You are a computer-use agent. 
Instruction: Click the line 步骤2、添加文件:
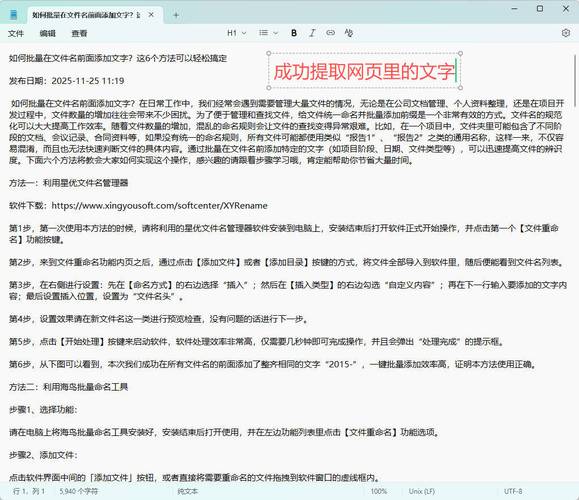click(43, 455)
